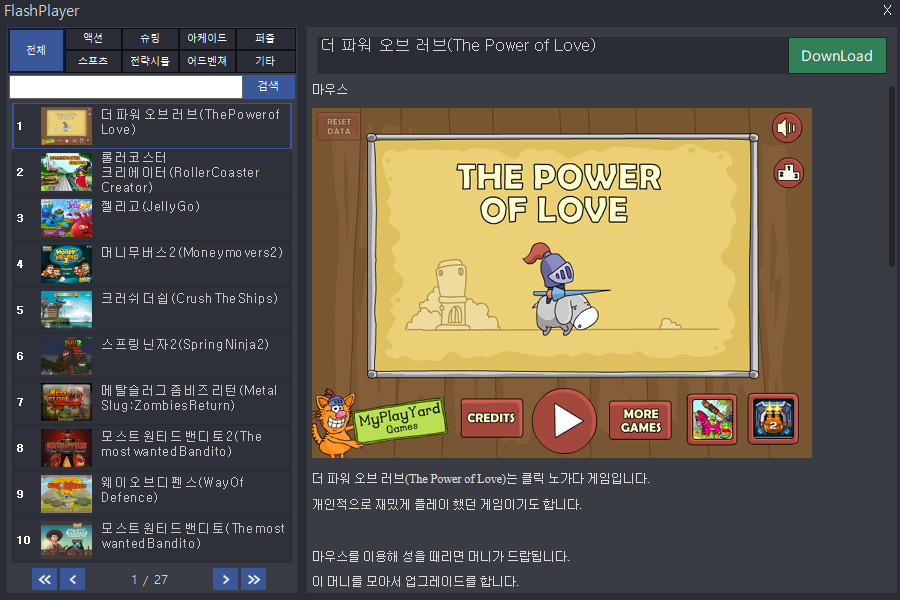
Task: Select the 어드벤쳐 category tab
Action: 207,61
